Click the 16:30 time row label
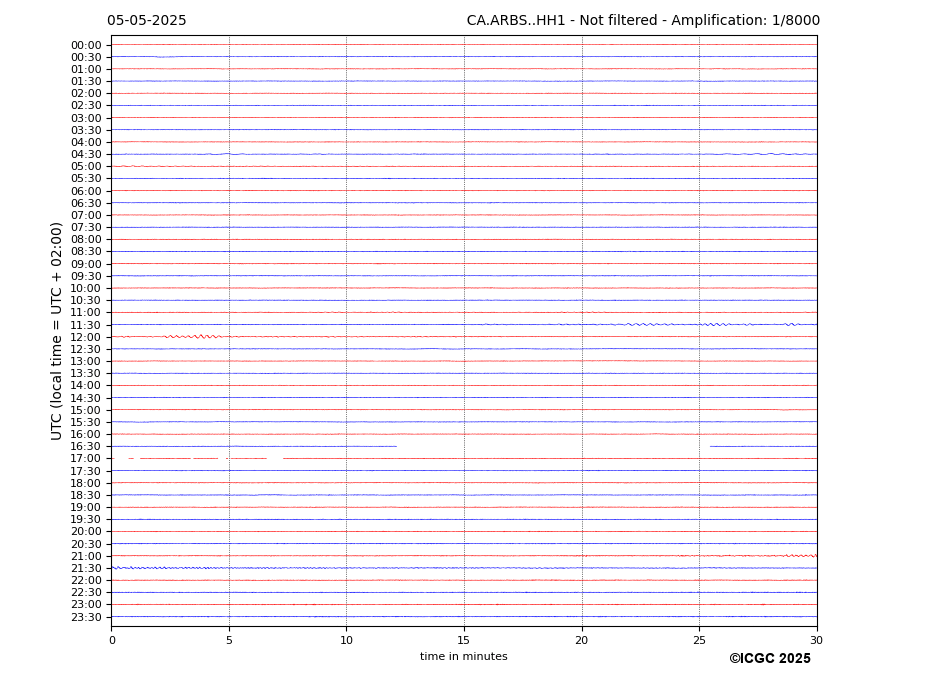Screen dimensions: 927x696 [86, 446]
